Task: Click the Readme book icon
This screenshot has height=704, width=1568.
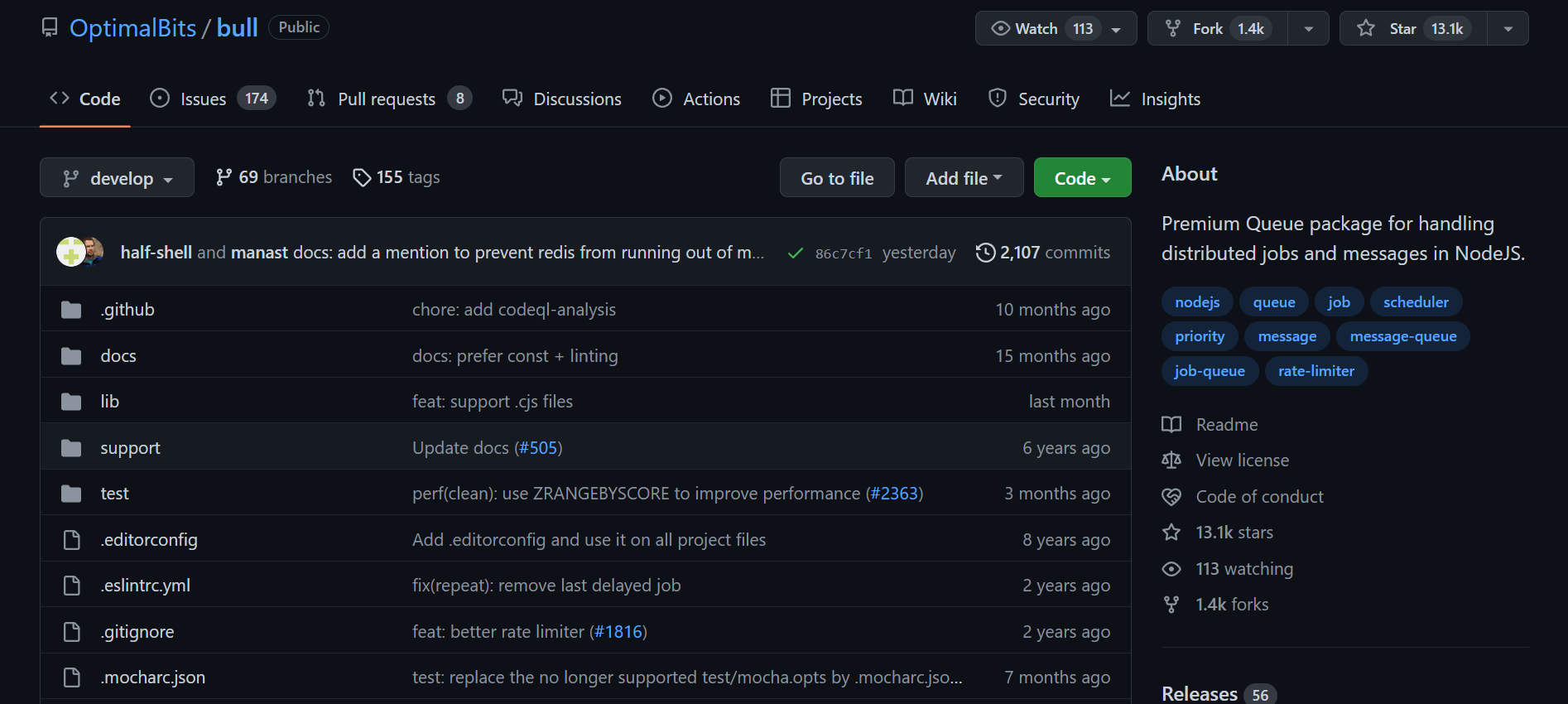Action: (x=1171, y=425)
